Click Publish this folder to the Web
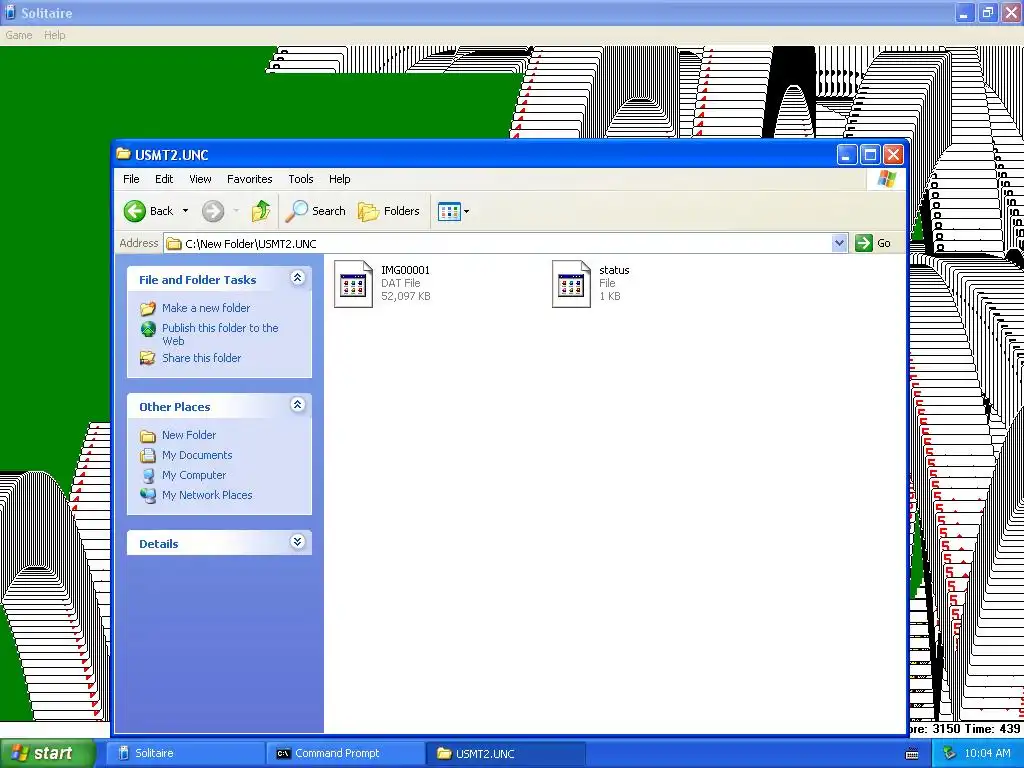This screenshot has width=1024, height=768. [x=220, y=334]
